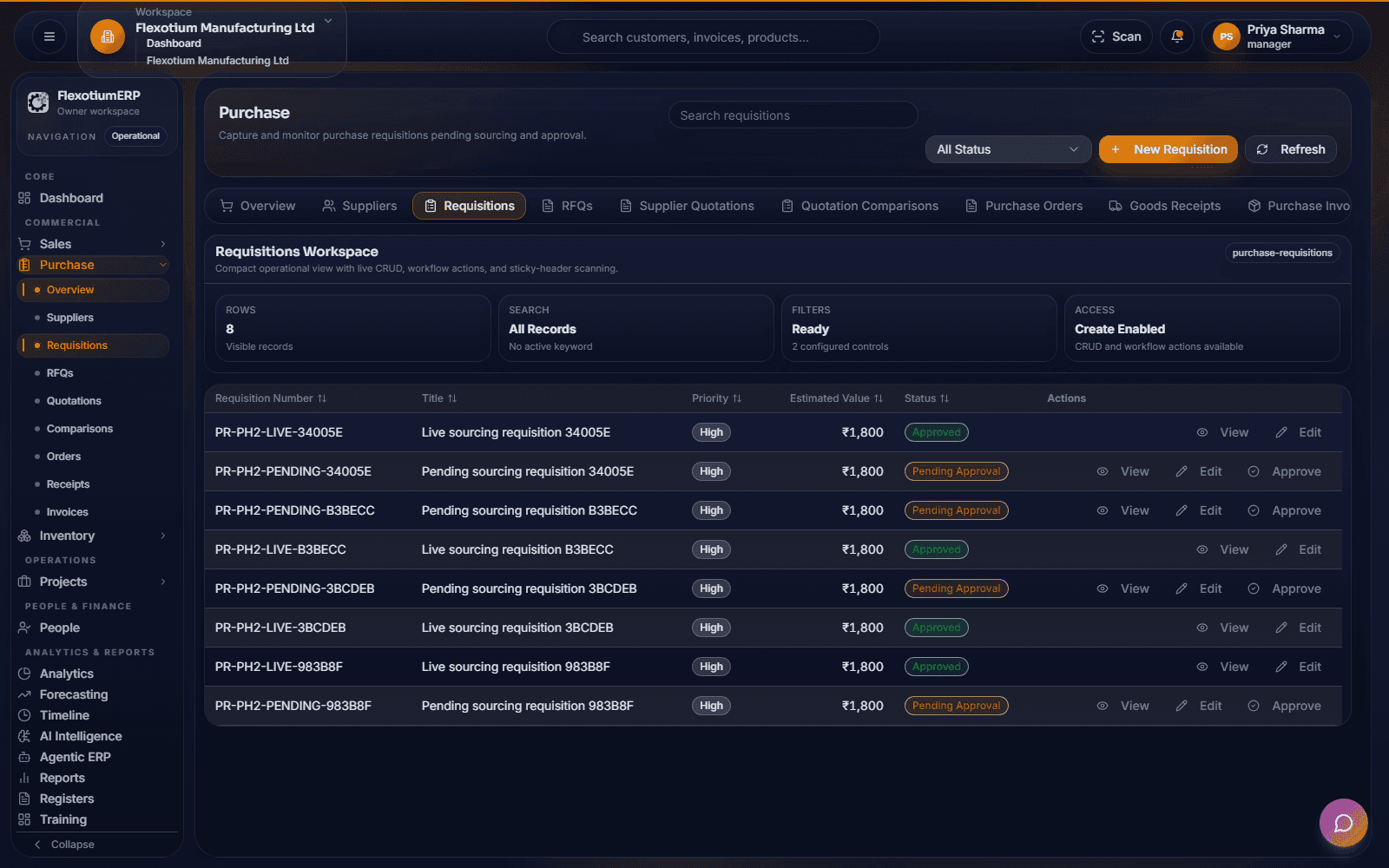Viewport: 1389px width, 868px height.
Task: Click the orange workspace building icon
Action: click(x=108, y=36)
